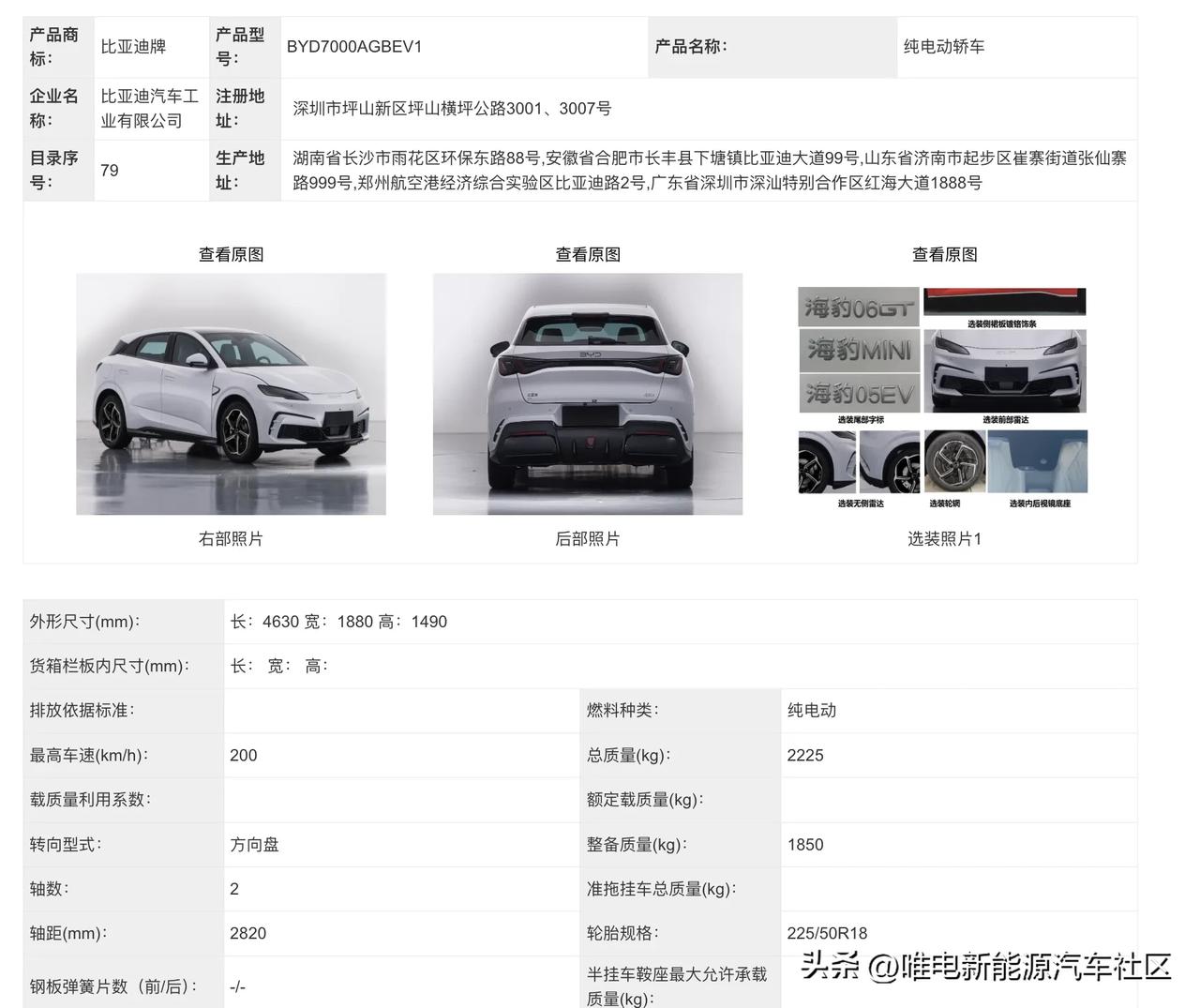The width and height of the screenshot is (1200, 1008).
Task: Click the 转向型式 label
Action: [x=66, y=844]
